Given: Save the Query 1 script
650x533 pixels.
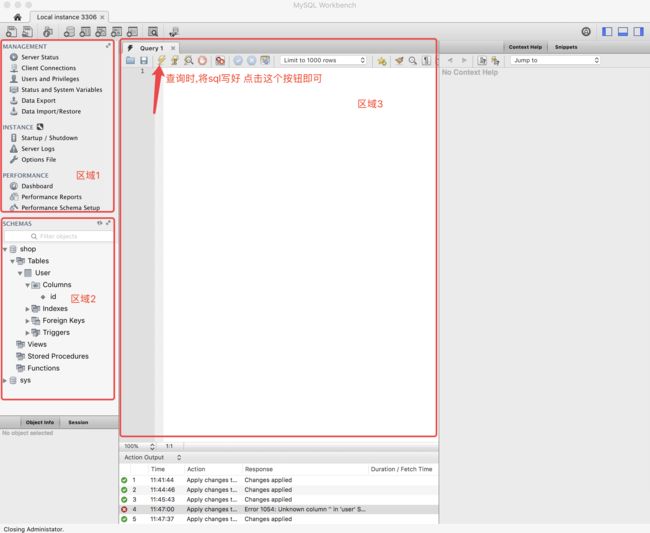Looking at the screenshot, I should point(144,61).
